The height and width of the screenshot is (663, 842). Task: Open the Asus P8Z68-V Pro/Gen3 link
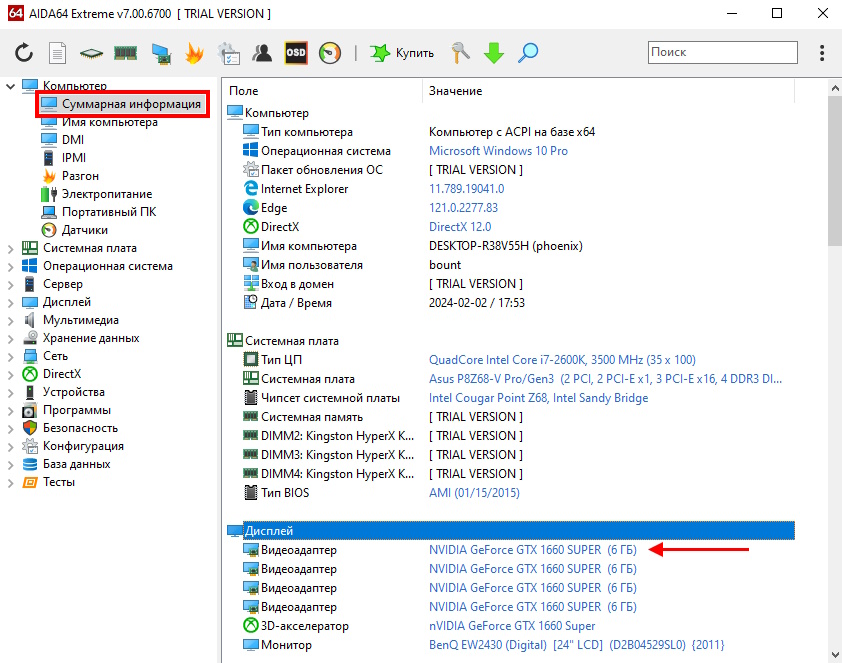(x=605, y=379)
